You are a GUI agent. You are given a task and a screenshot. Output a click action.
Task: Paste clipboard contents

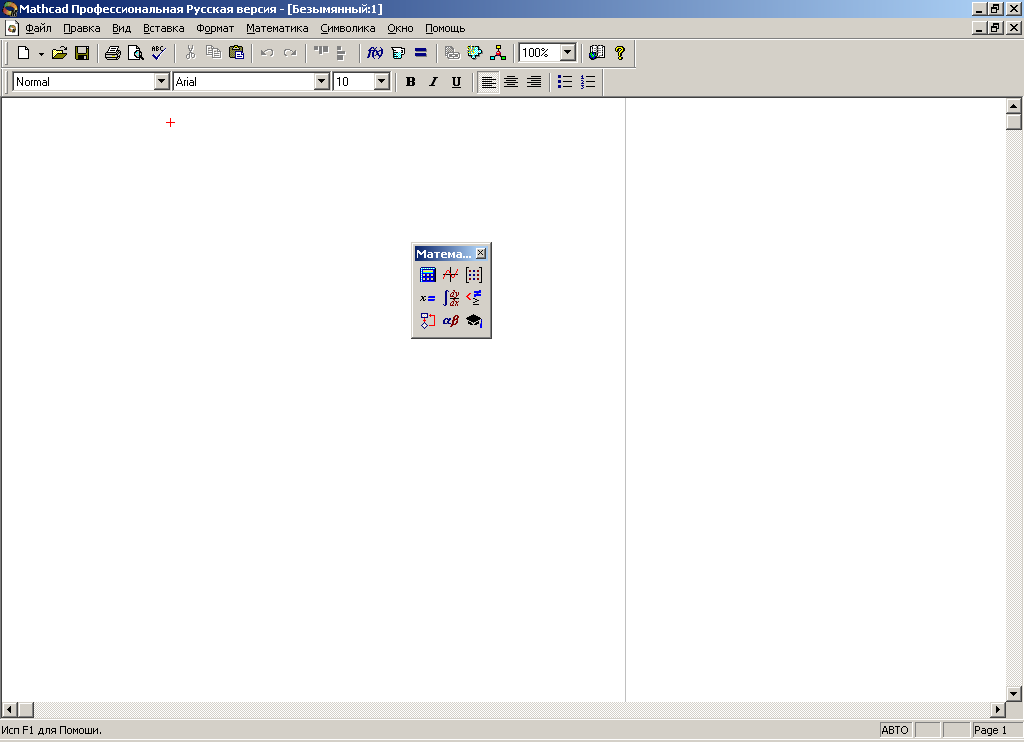(x=236, y=53)
